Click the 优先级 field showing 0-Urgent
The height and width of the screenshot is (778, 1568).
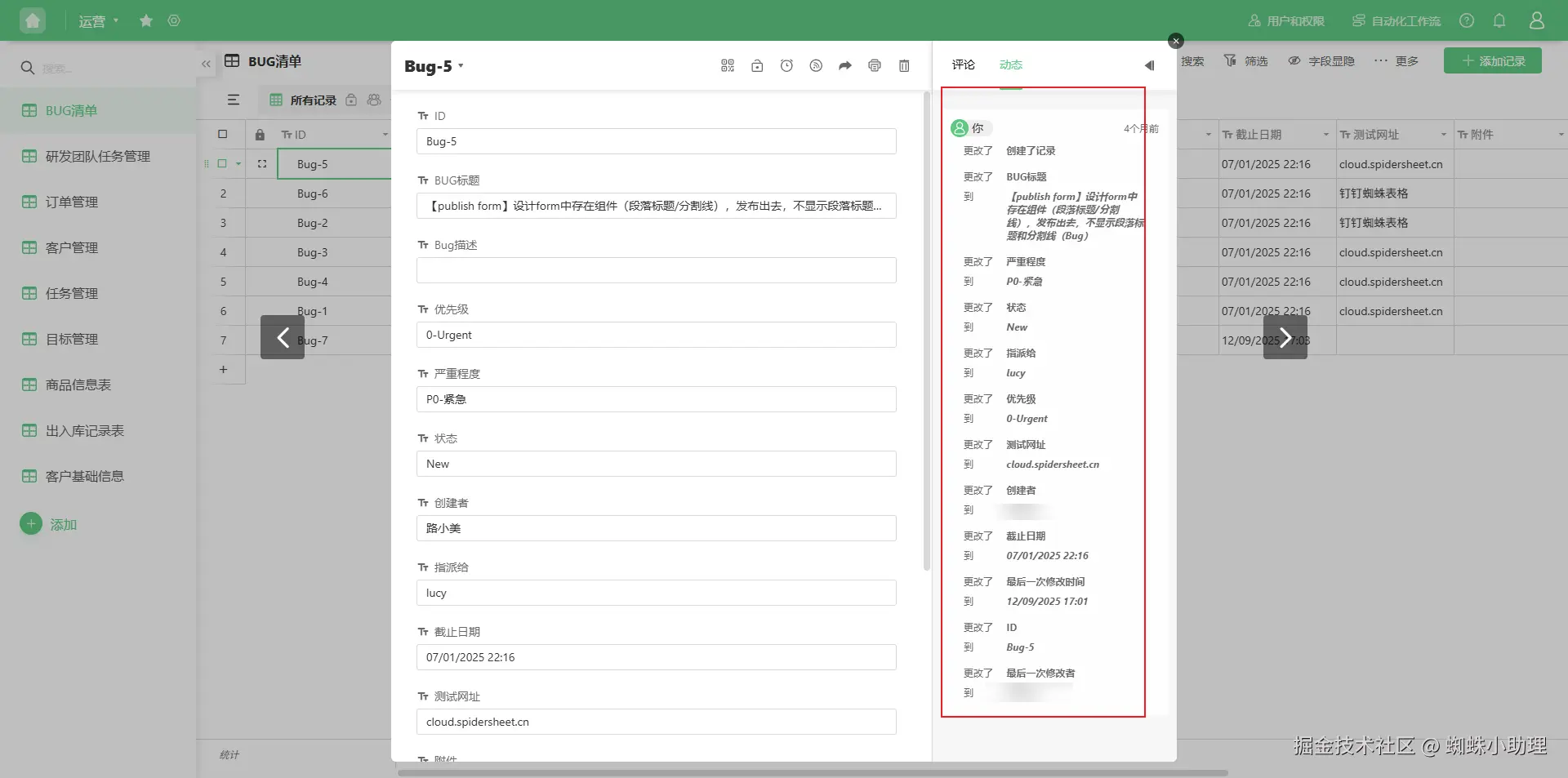(657, 335)
